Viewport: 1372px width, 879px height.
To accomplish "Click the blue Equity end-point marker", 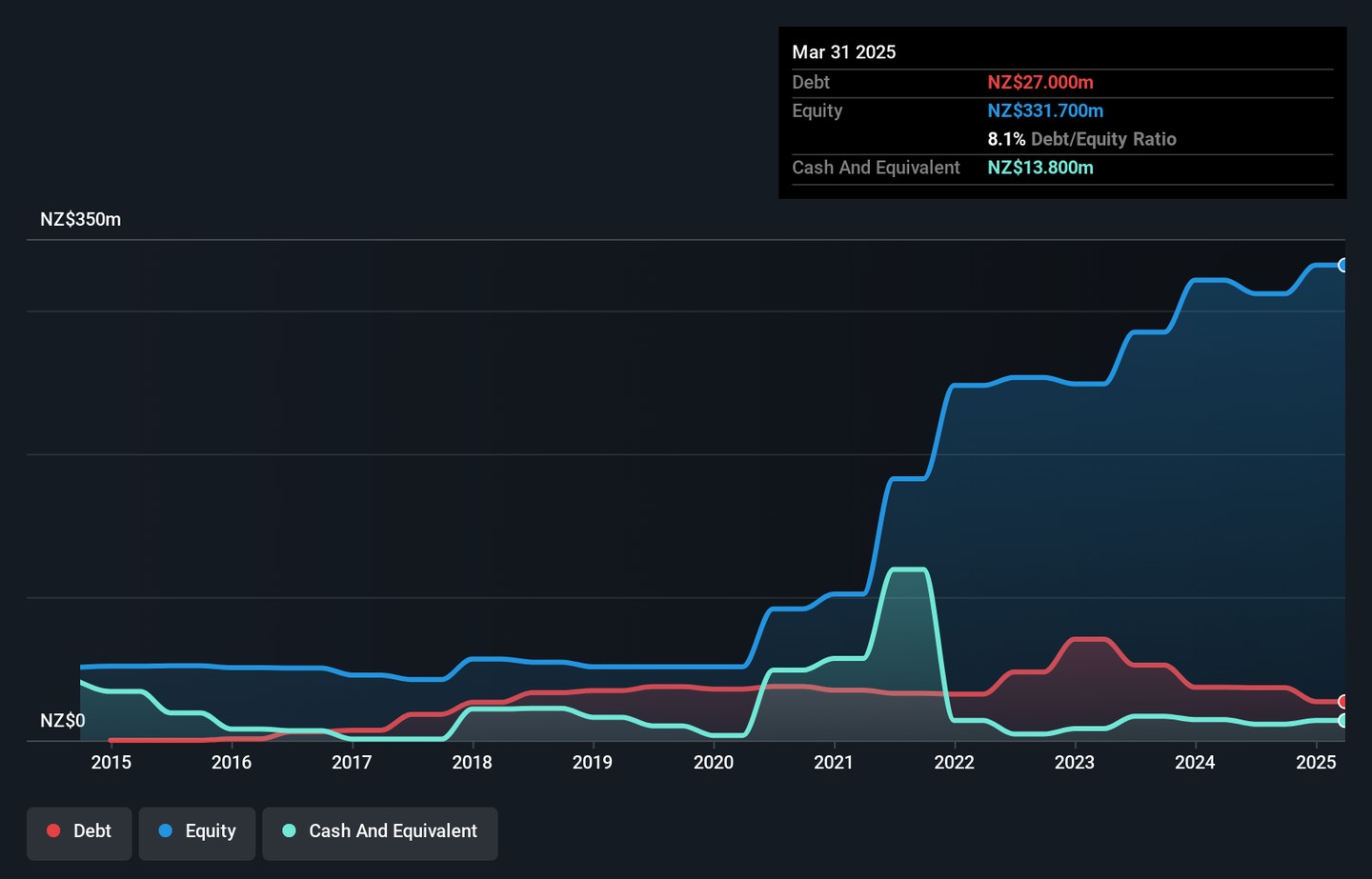I will pos(1342,266).
